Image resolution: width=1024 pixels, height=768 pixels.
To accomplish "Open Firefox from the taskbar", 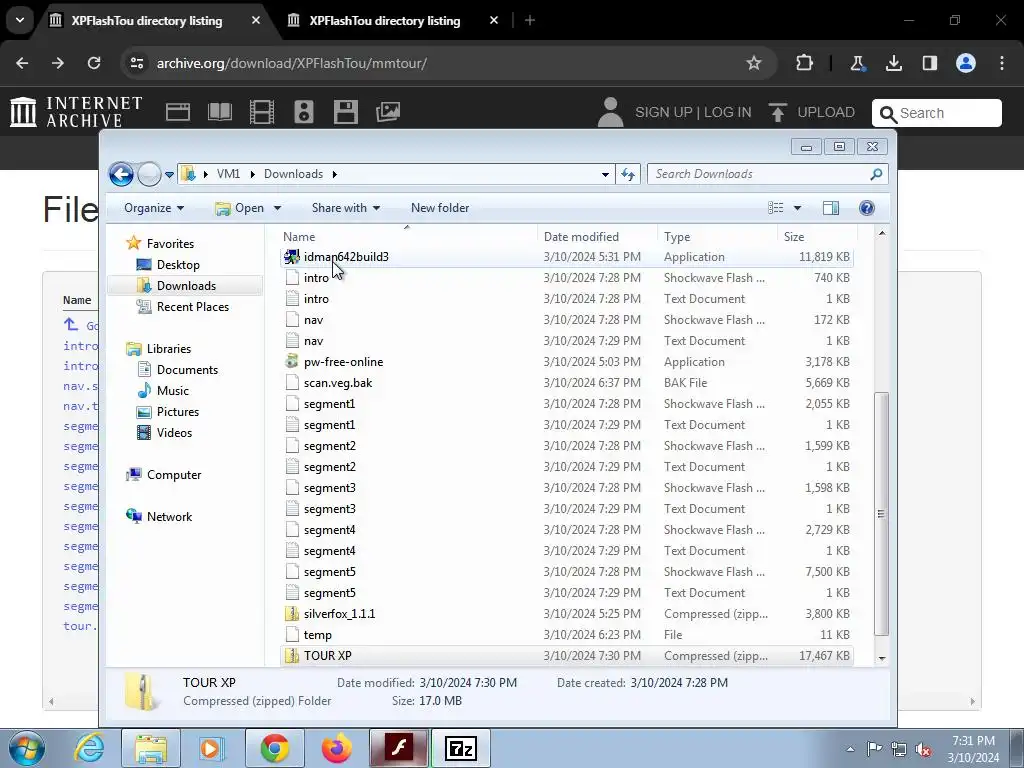I will coord(336,748).
